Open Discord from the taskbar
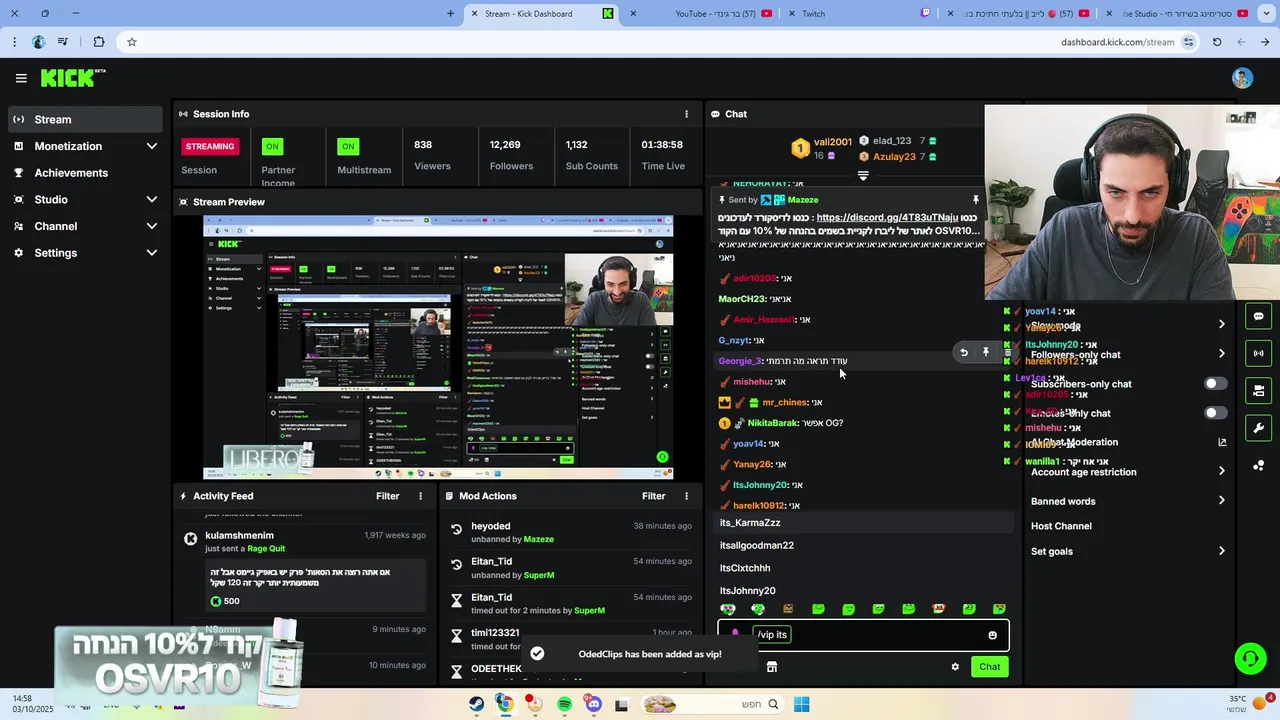The width and height of the screenshot is (1280, 720). click(593, 704)
